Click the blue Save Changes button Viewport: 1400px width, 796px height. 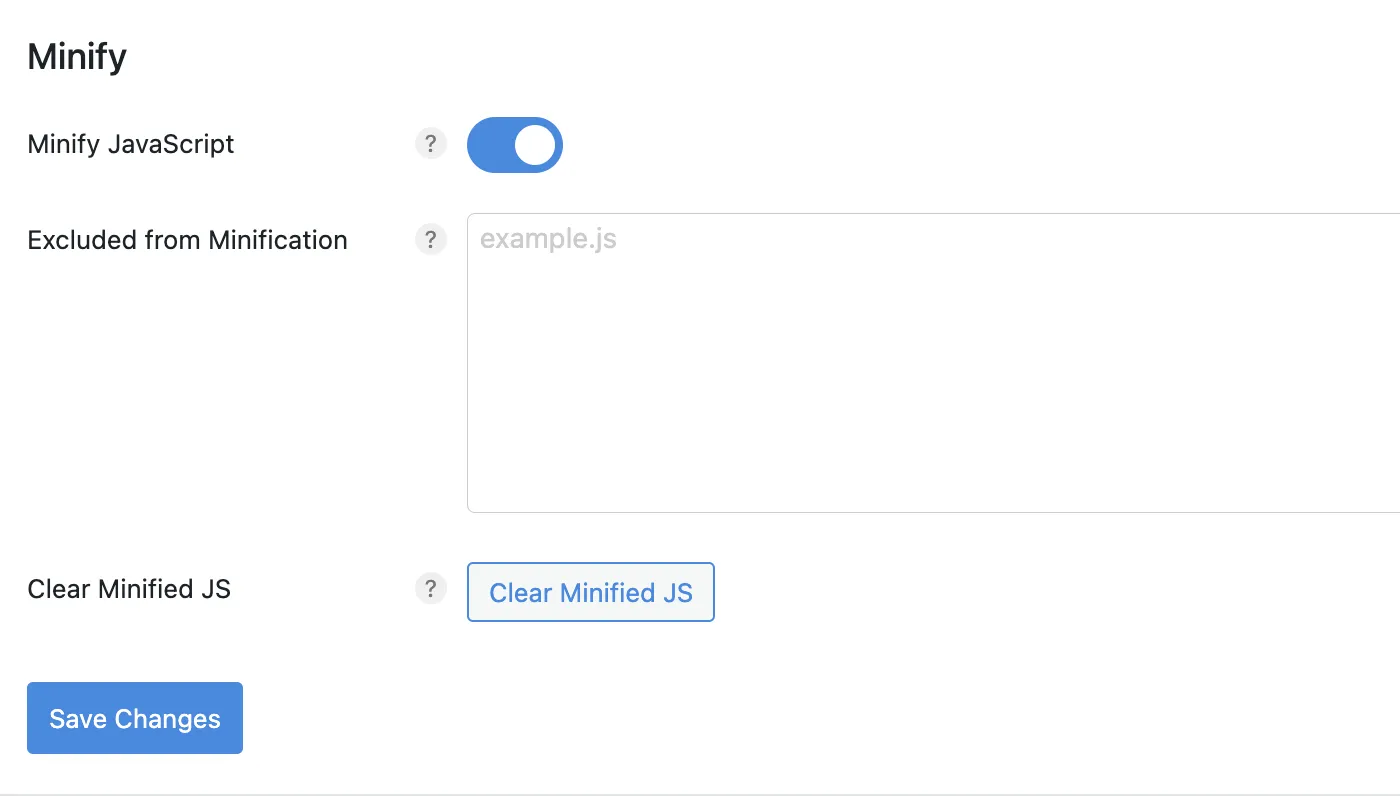click(135, 718)
